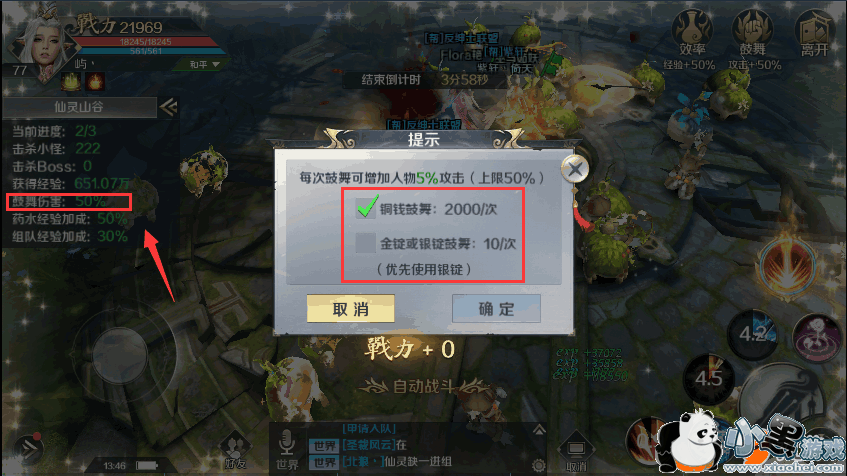Tap skill on cooldown showing 4.5
847x476 pixels.
click(x=708, y=378)
